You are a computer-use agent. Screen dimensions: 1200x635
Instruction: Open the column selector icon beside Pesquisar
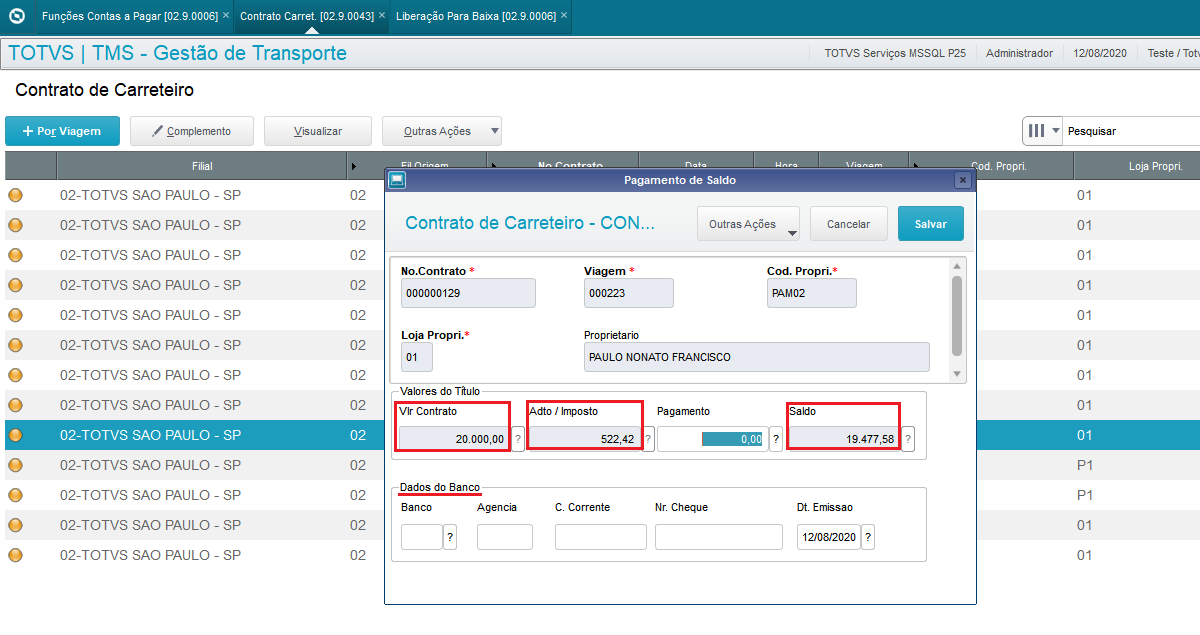pyautogui.click(x=1042, y=131)
